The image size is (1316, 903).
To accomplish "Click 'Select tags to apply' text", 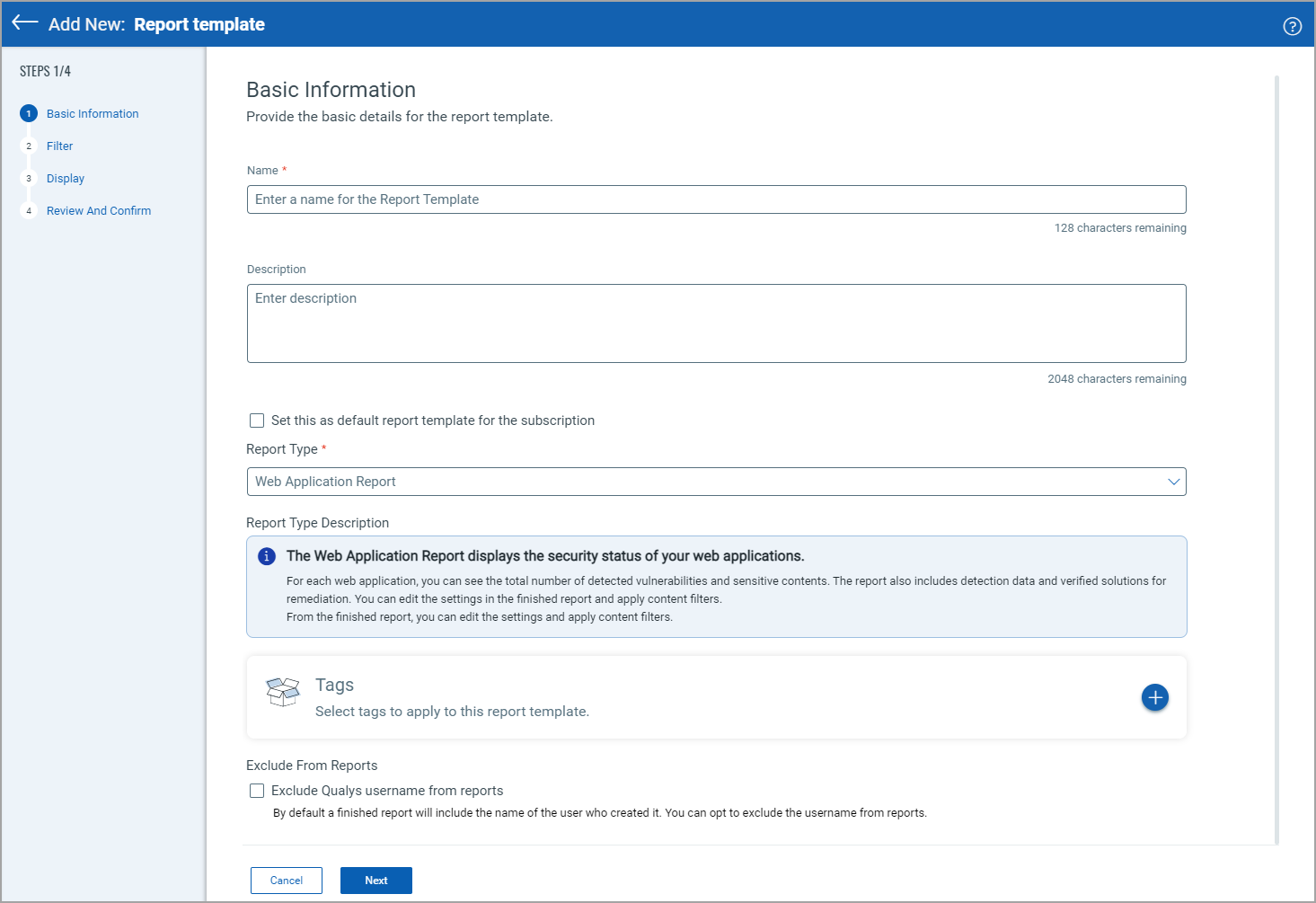I will [x=452, y=712].
